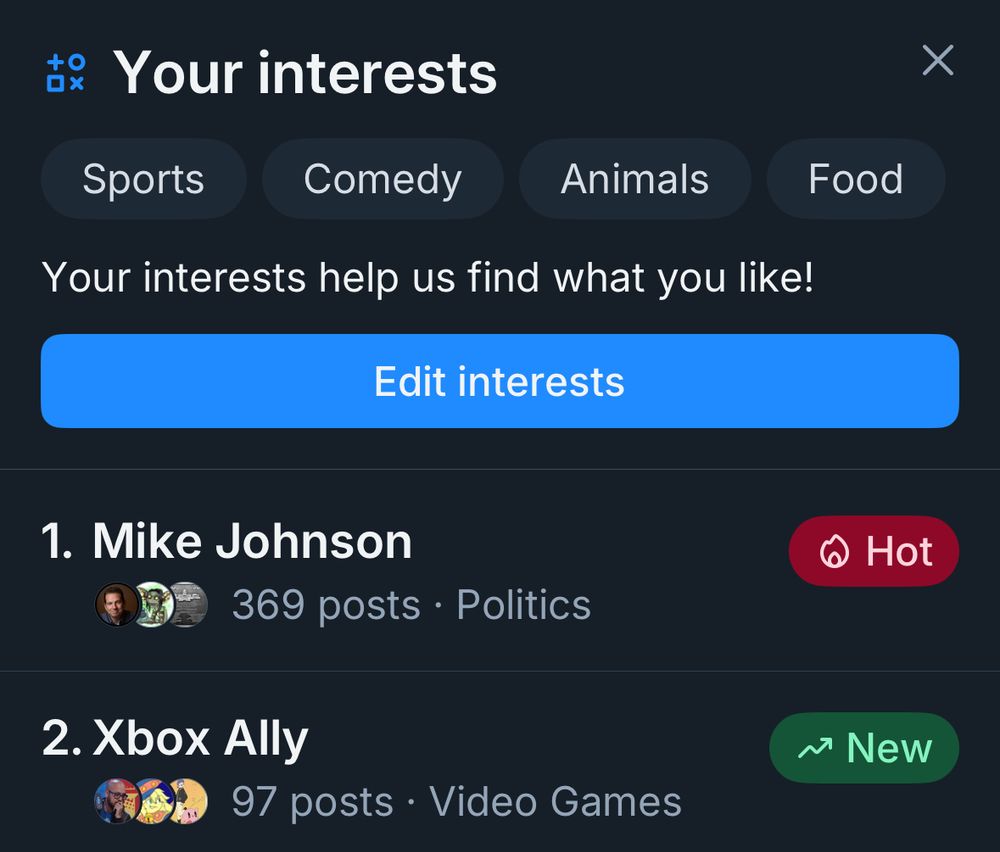This screenshot has width=1000, height=852.
Task: Click the 97 posts text under Xbox Ally
Action: tap(312, 801)
